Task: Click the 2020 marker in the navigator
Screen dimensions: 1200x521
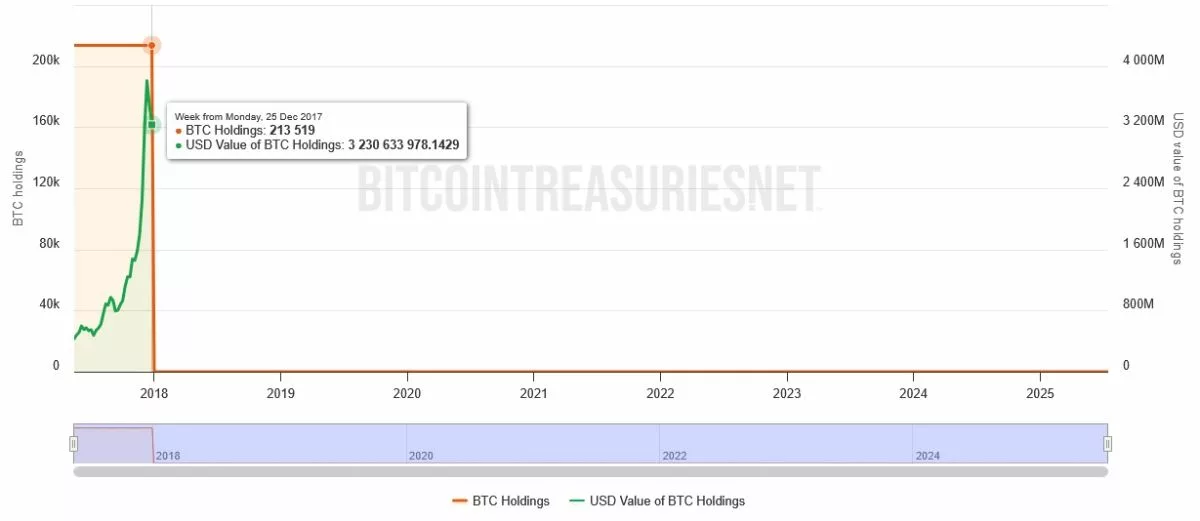Action: click(x=420, y=456)
